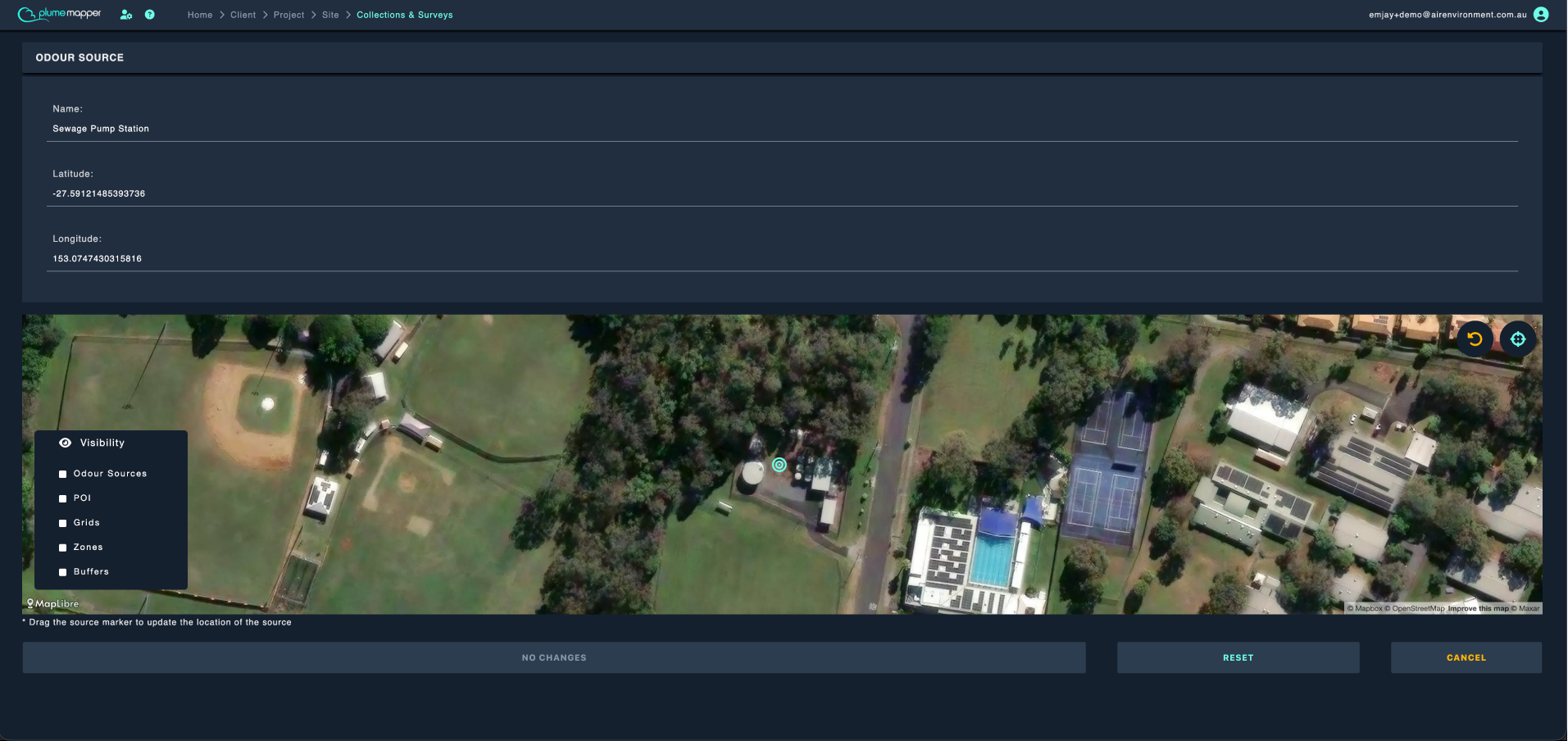The image size is (1568, 741).
Task: Edit the Longitude input field
Action: click(782, 258)
